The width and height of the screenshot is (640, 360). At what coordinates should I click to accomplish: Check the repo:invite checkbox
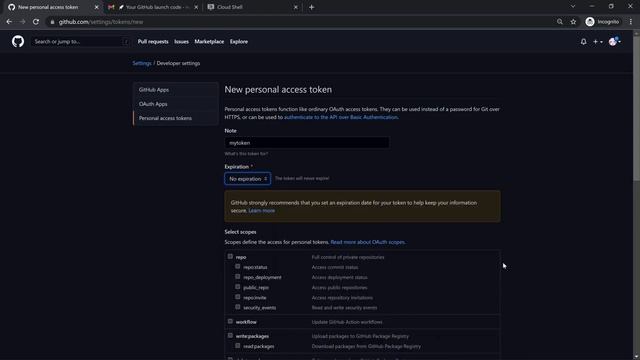238,297
